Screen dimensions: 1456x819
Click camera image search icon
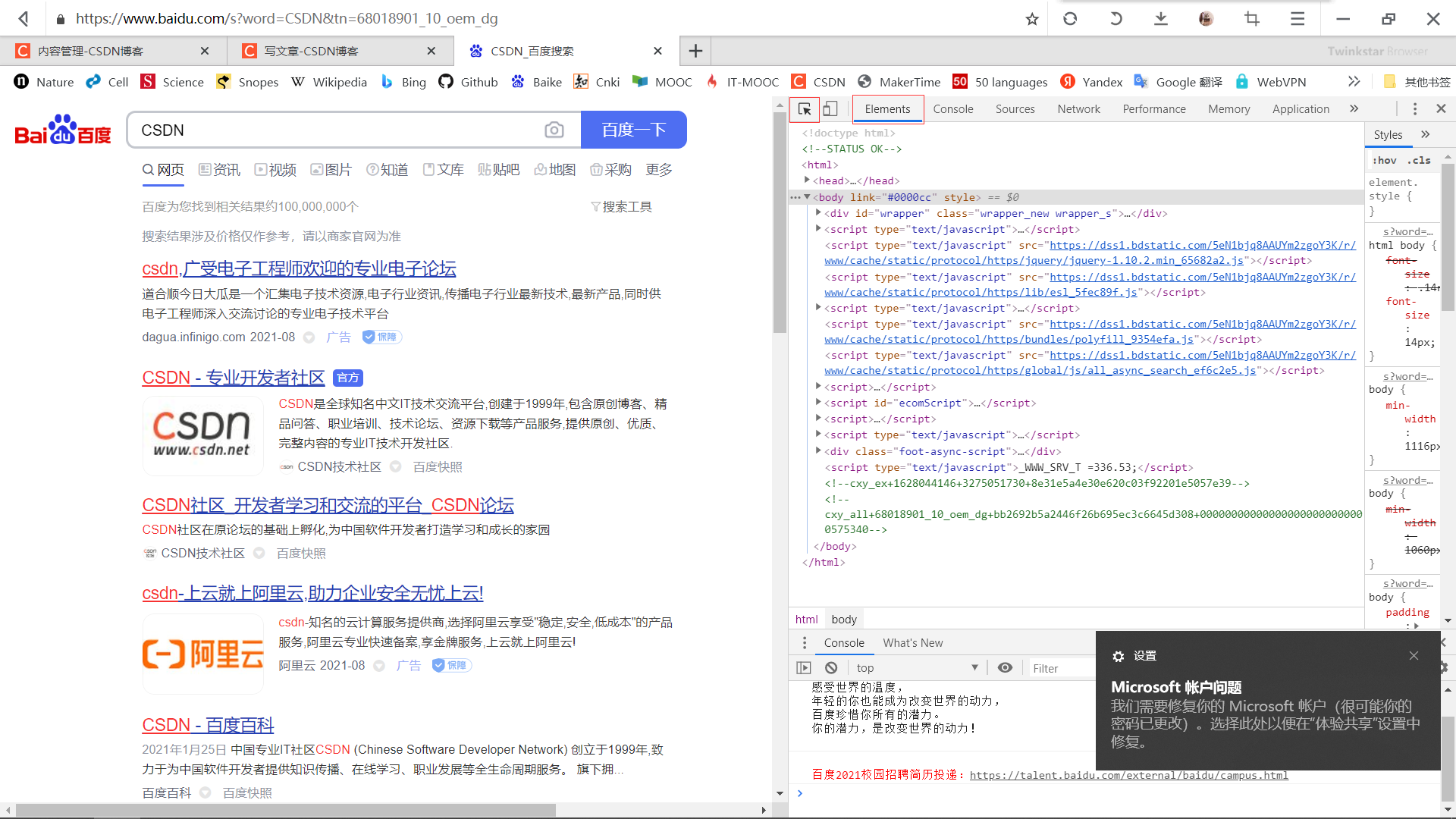pos(554,130)
